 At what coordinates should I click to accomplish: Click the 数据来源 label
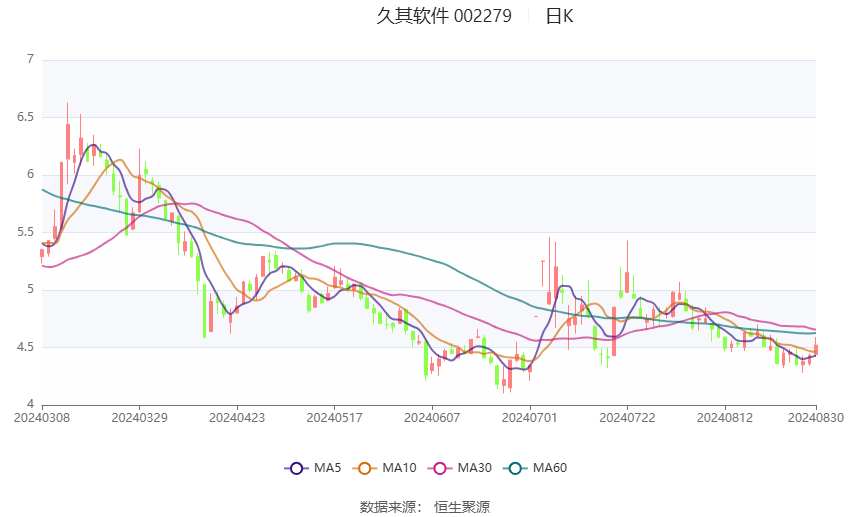(x=388, y=507)
